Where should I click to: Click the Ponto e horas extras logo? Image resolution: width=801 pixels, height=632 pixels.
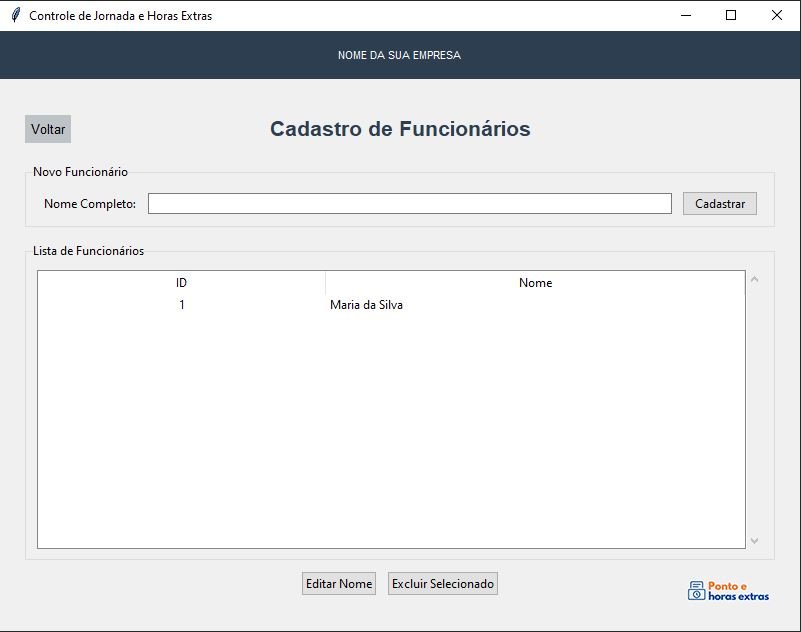(728, 591)
